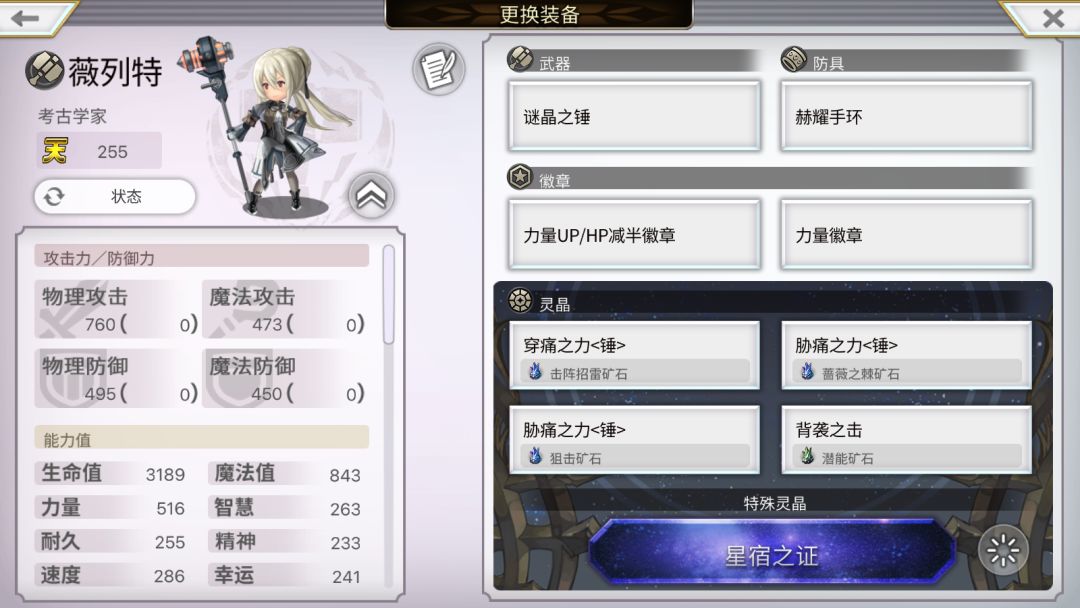
Task: Open the notepad and quill icon
Action: 439,69
